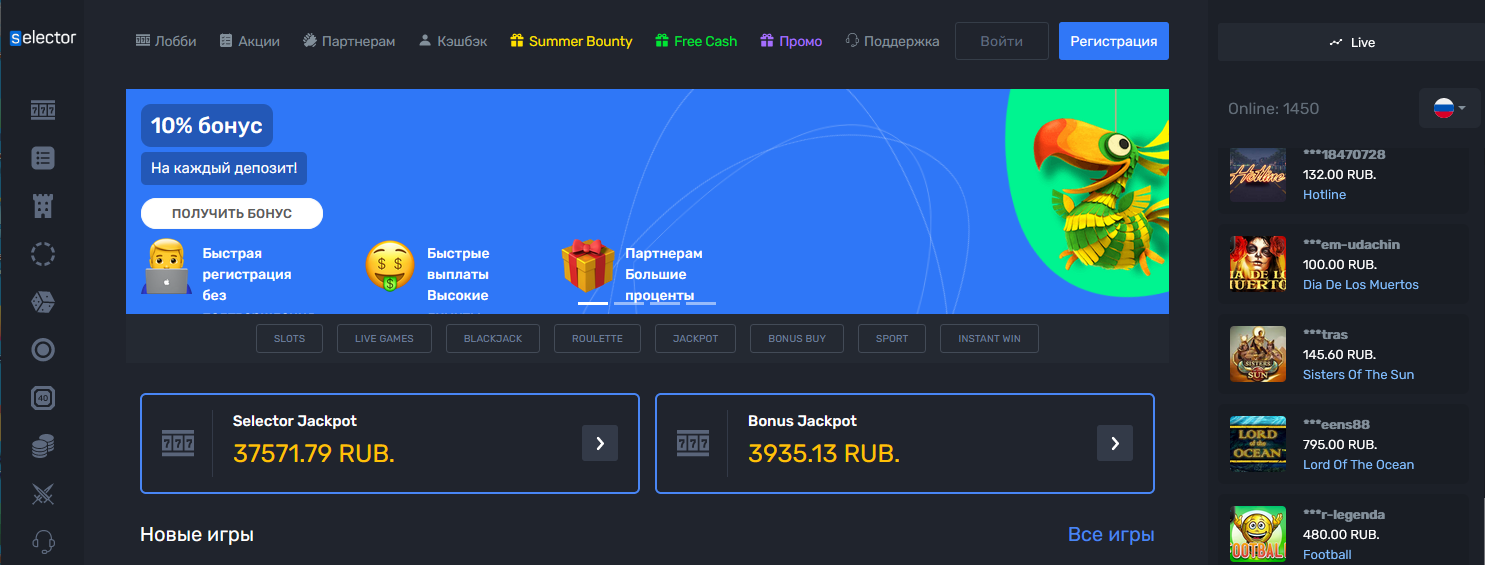Open Акции in the top menu
This screenshot has width=1485, height=565.
(250, 41)
